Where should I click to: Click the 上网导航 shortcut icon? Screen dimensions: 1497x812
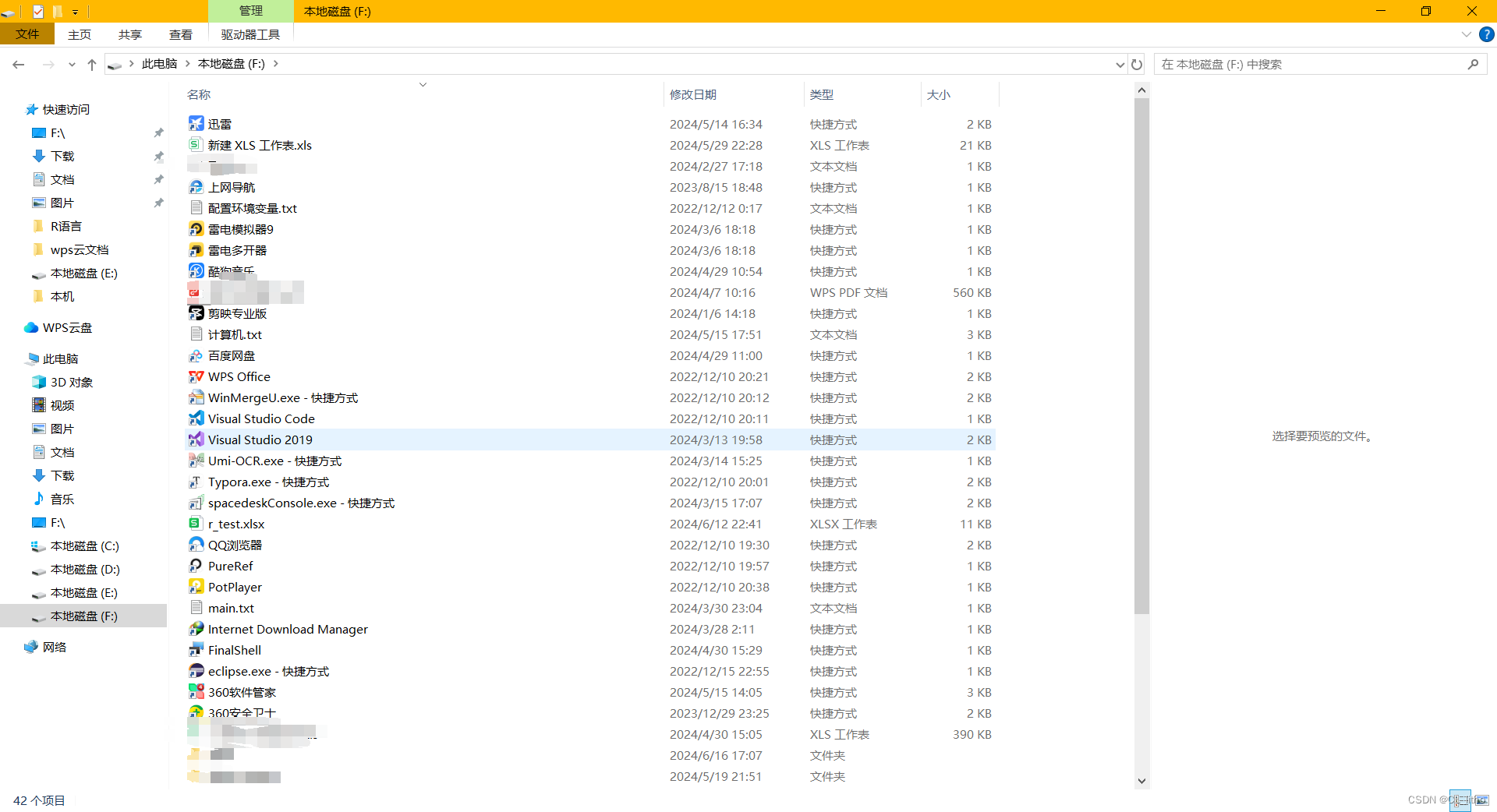pos(196,187)
